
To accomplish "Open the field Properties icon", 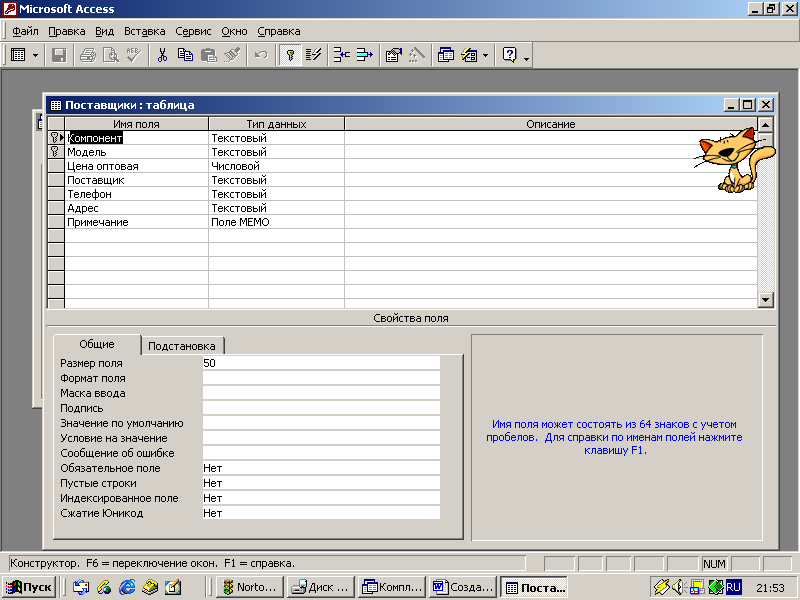I will click(394, 55).
